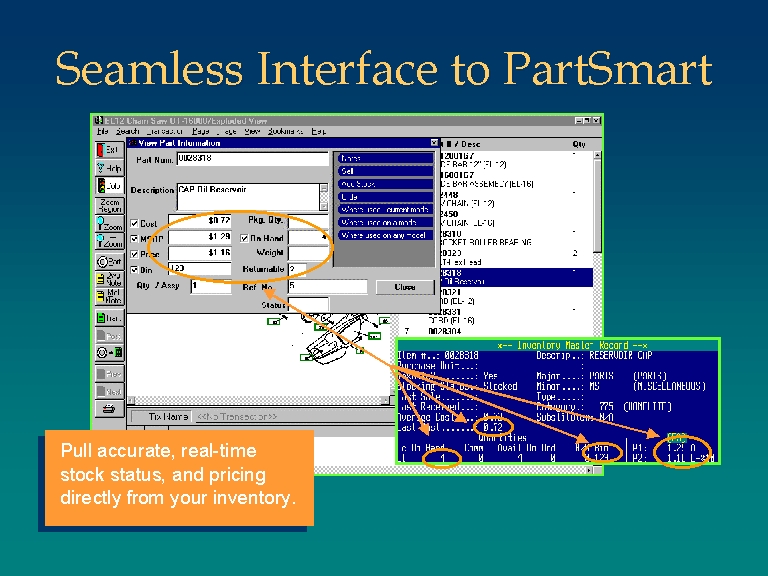Image resolution: width=768 pixels, height=576 pixels.
Task: Click the third blue action button
Action: (385, 184)
